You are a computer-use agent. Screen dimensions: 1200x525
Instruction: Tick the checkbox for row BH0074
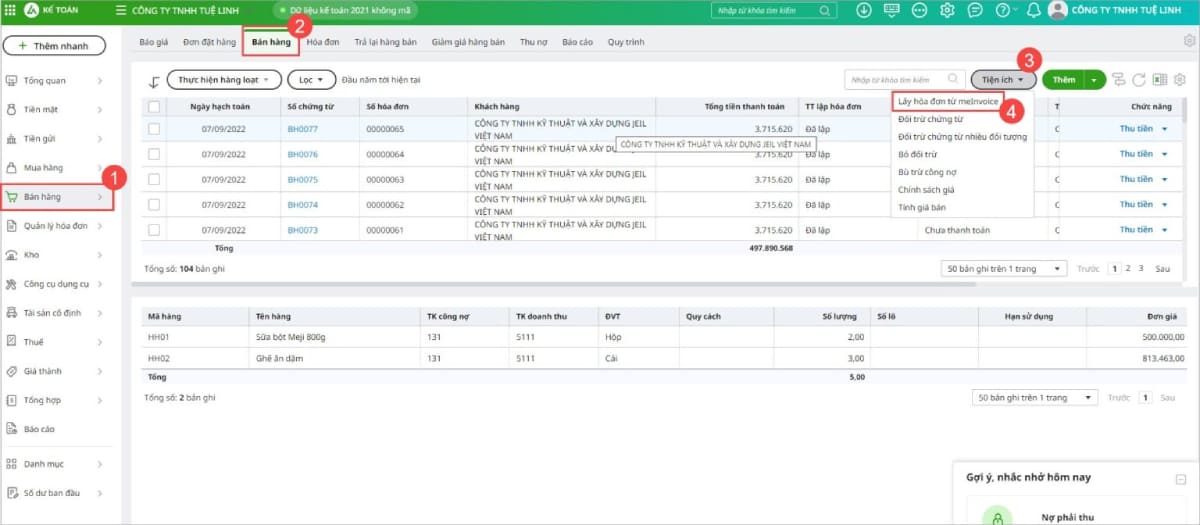point(154,204)
